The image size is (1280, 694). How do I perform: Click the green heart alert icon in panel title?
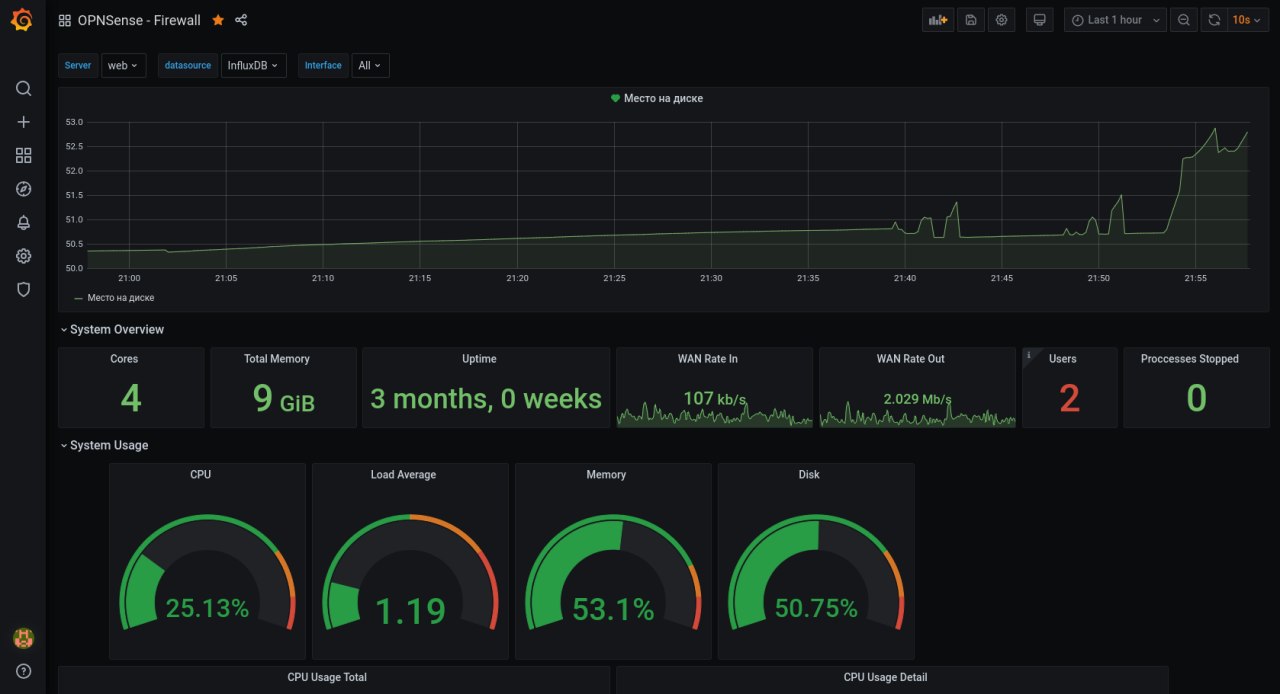(615, 98)
